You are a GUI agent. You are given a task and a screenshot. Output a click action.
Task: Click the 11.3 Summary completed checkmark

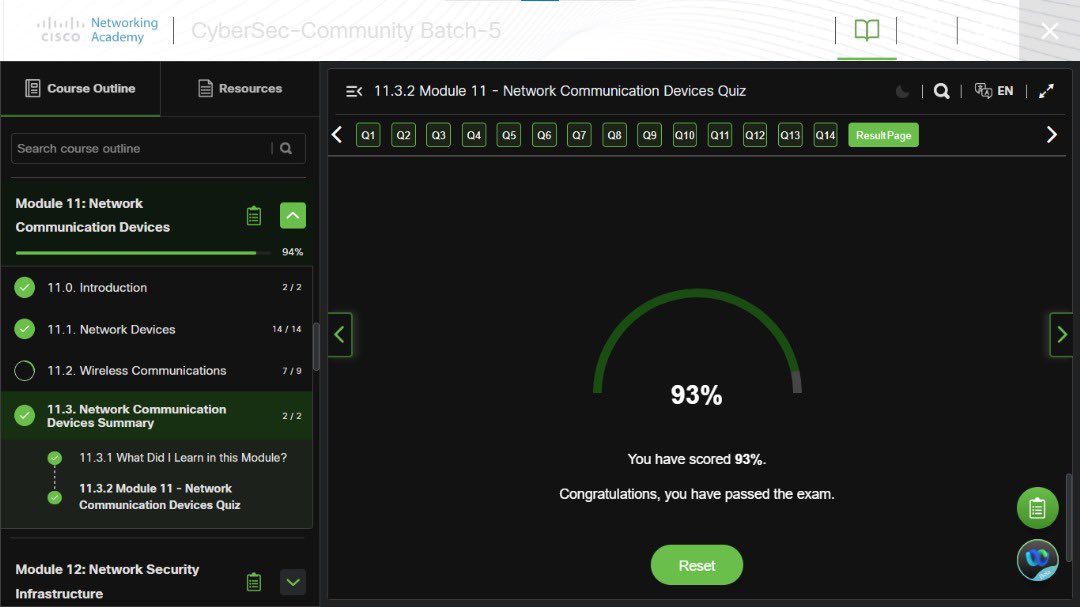coord(25,415)
